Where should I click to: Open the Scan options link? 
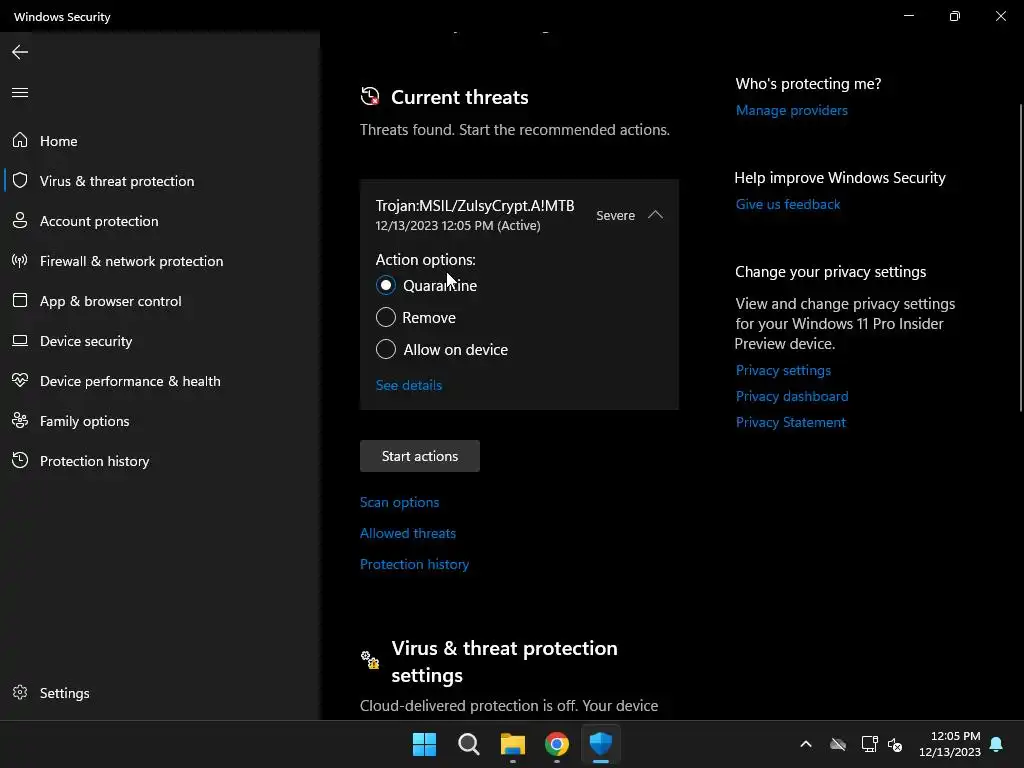point(400,502)
